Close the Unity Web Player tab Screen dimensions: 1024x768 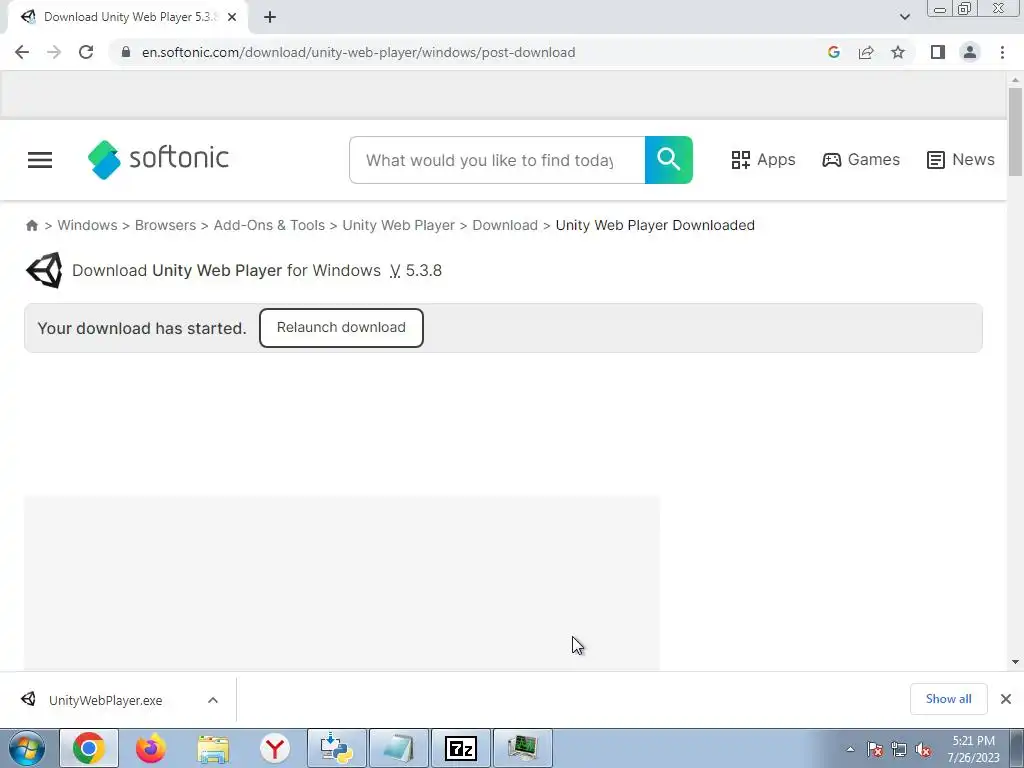click(x=232, y=17)
